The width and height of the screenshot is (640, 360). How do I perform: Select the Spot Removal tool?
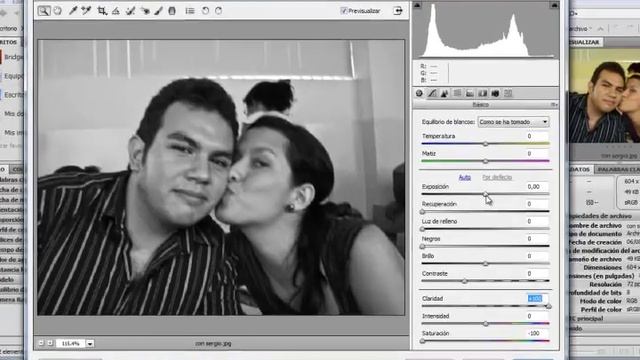click(x=131, y=11)
